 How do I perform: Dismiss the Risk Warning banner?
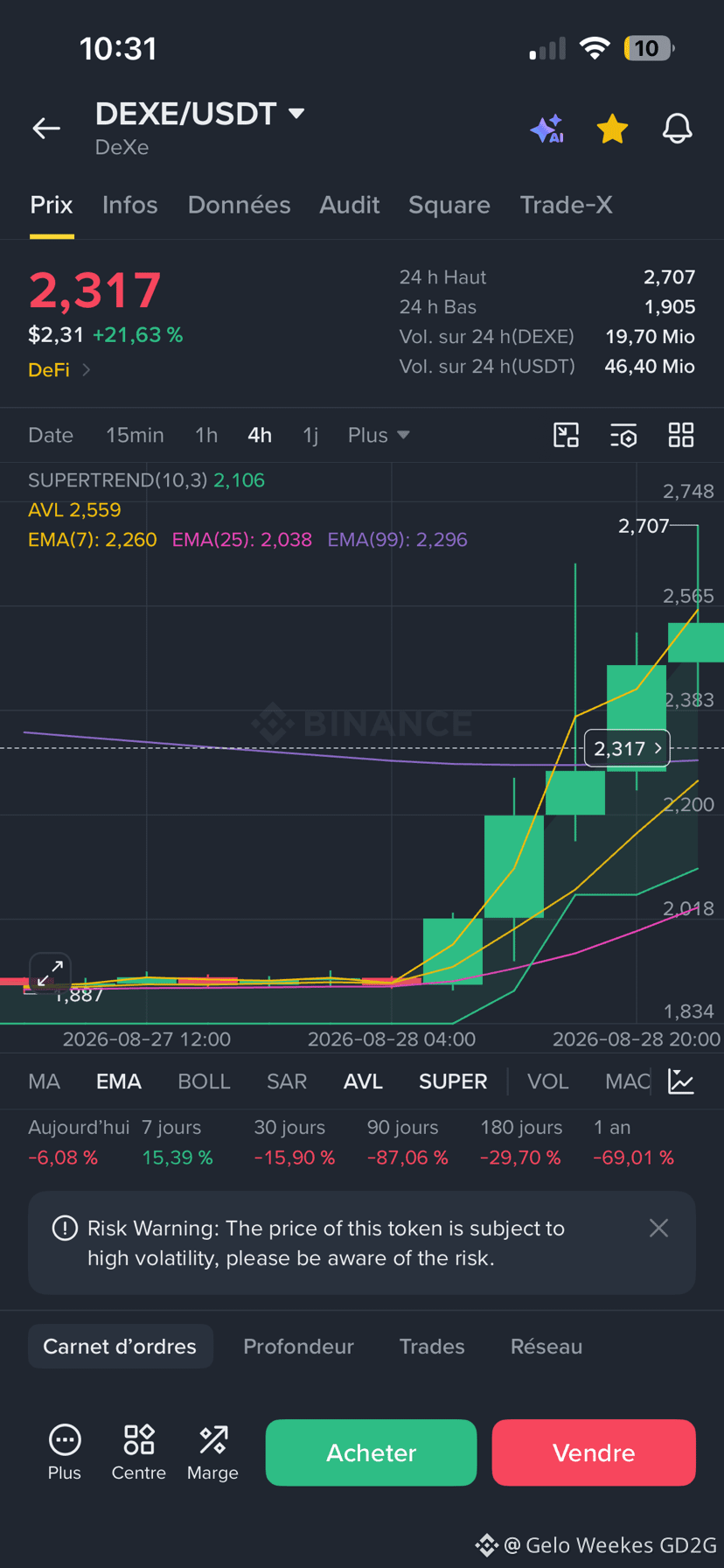coord(658,1228)
